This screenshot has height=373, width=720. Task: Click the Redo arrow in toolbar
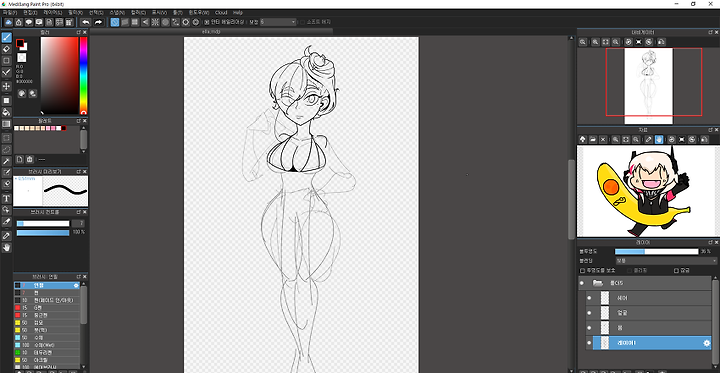tap(98, 22)
